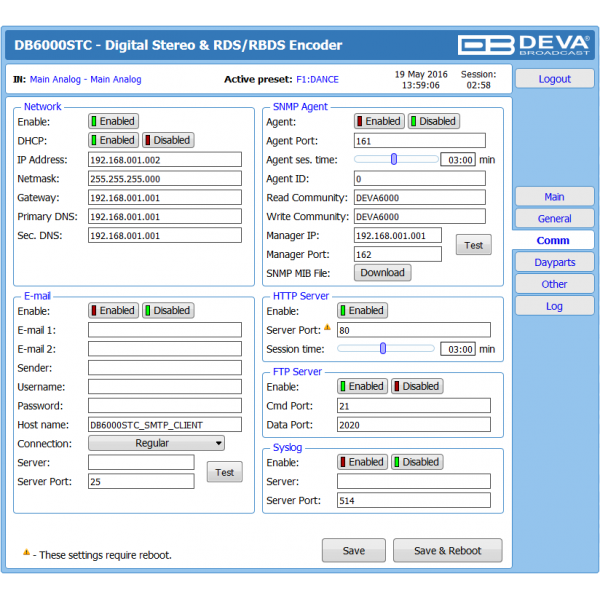Open the Main tab
This screenshot has height=600, width=600.
click(x=554, y=197)
